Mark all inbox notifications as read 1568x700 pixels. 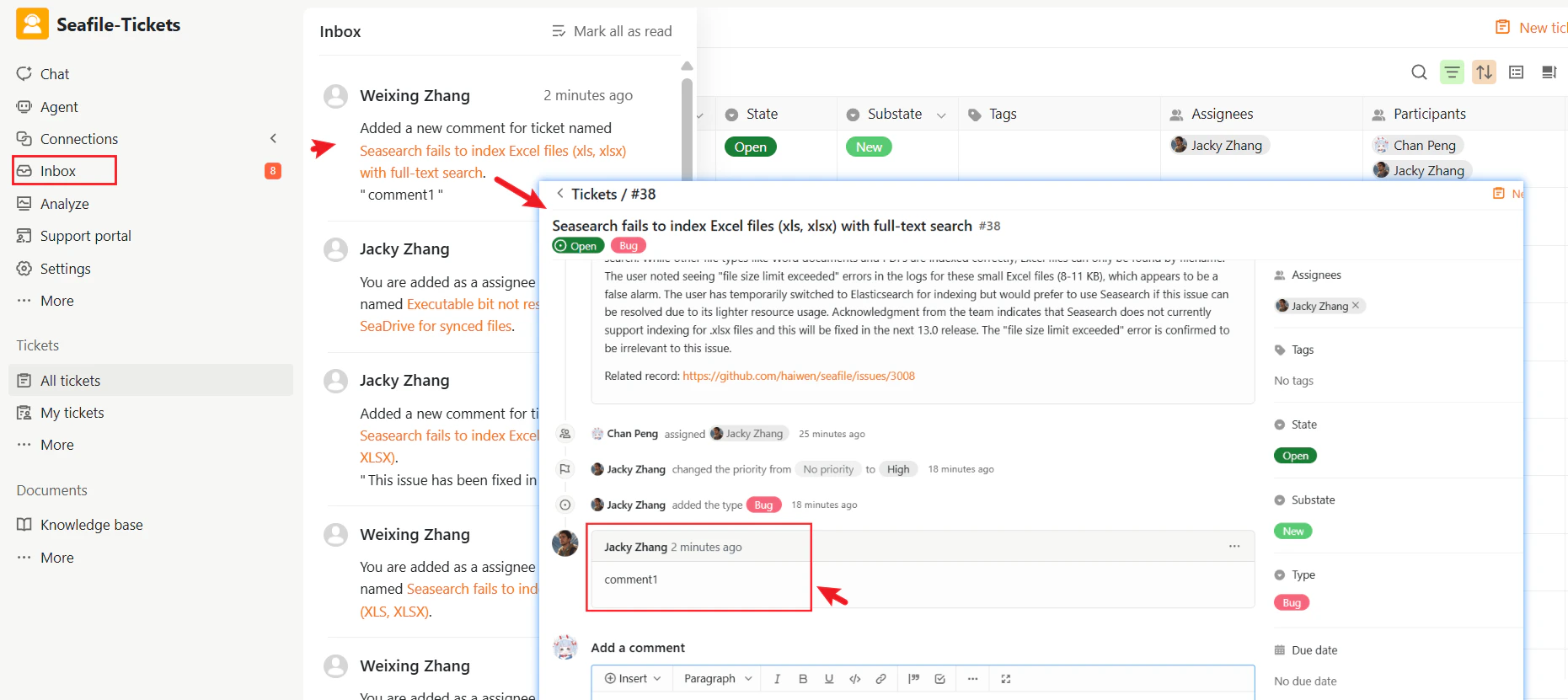pyautogui.click(x=612, y=31)
